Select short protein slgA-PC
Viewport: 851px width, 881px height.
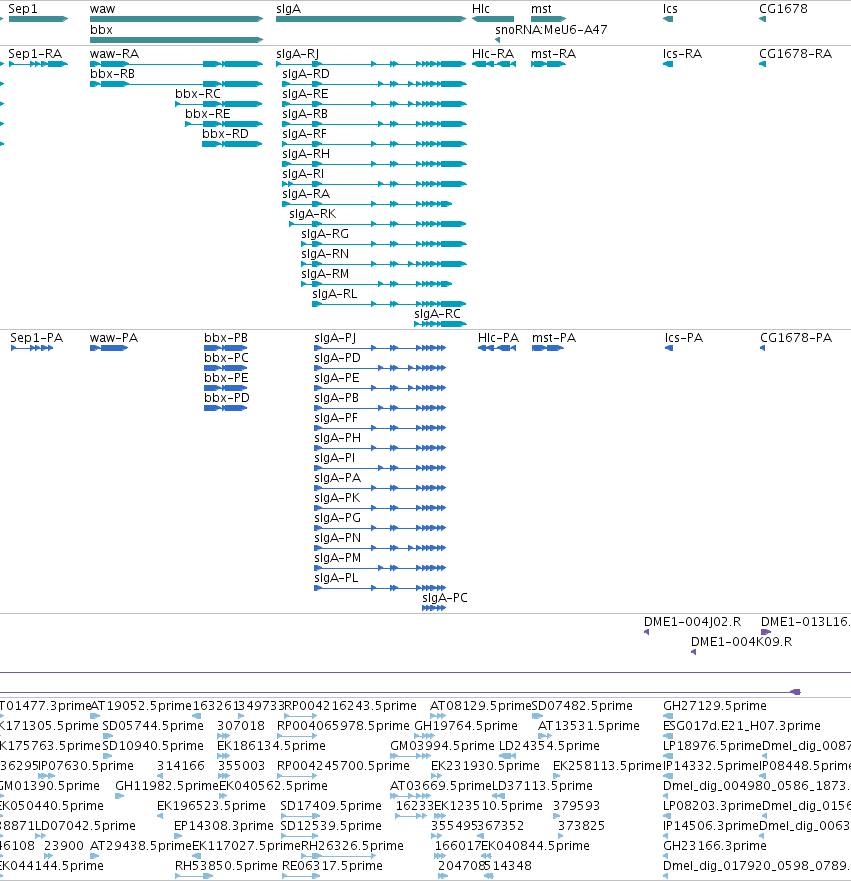click(434, 608)
